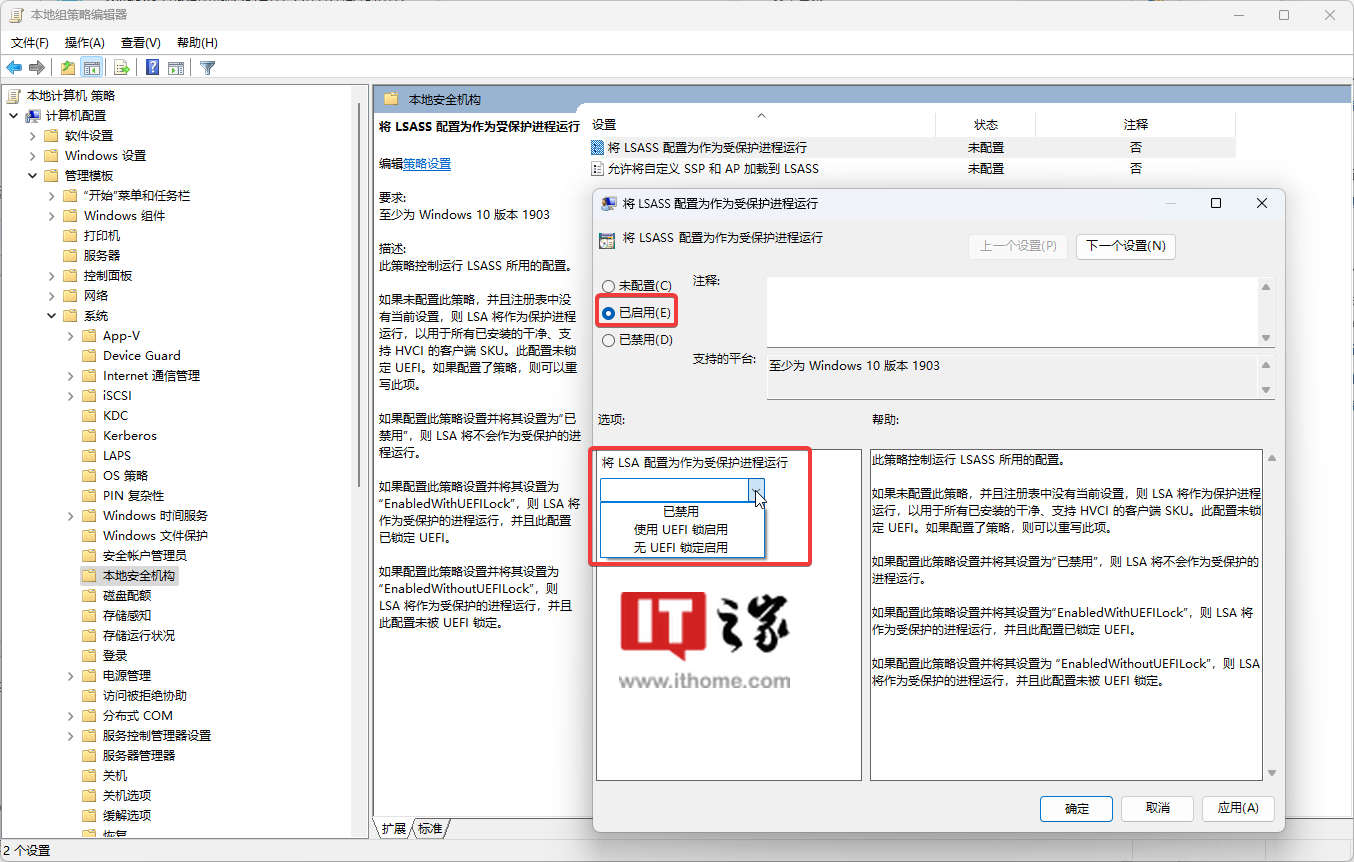The image size is (1354, 862).
Task: Go back with the blue left arrow
Action: tap(14, 68)
